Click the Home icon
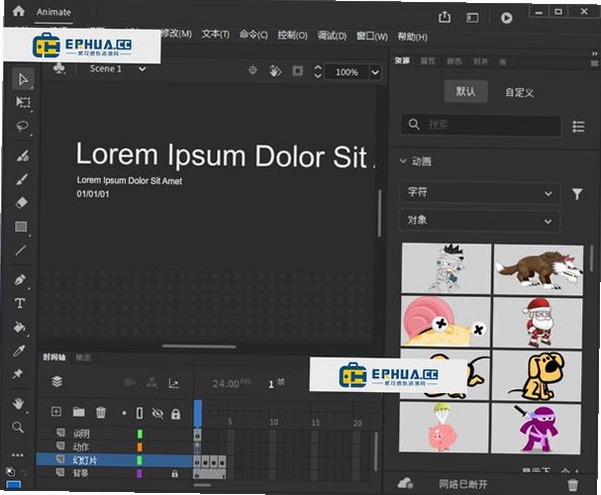The width and height of the screenshot is (601, 495). (x=18, y=11)
